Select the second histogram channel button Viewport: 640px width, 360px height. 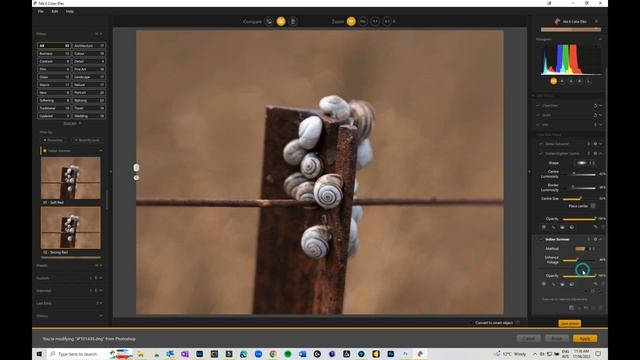(562, 81)
